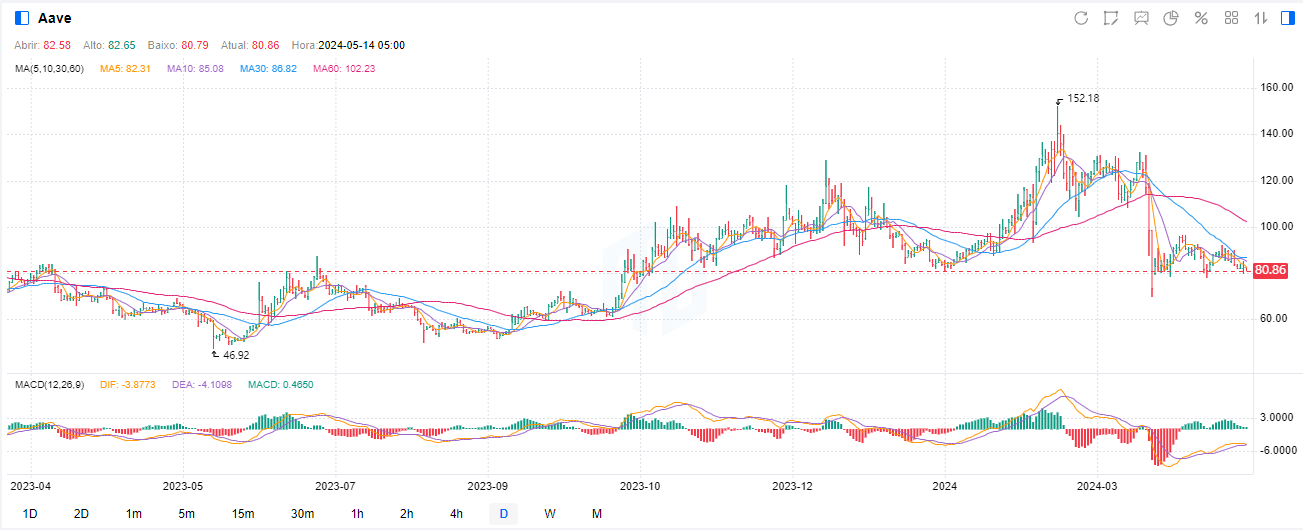Image resolution: width=1303 pixels, height=530 pixels.
Task: Switch to the 4h interval
Action: click(x=456, y=513)
